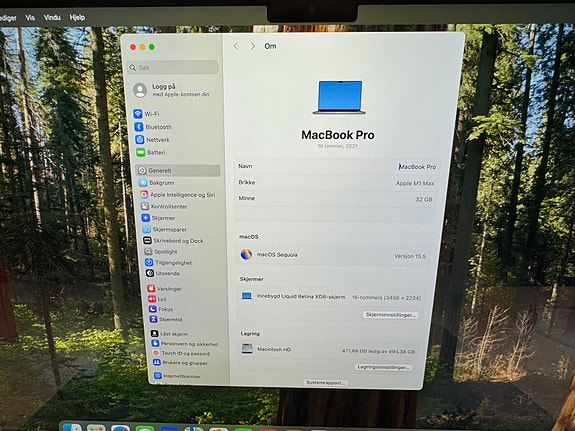Open Personvern og sikkerhet settings
This screenshot has height=431, width=575.
(185, 344)
